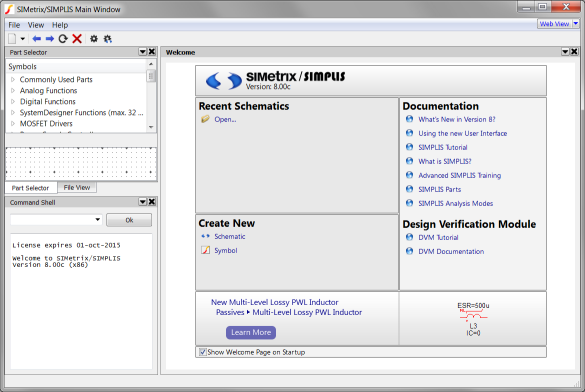The image size is (585, 392).
Task: Open the SIMPLIS Tutorial documentation link
Action: click(442, 147)
